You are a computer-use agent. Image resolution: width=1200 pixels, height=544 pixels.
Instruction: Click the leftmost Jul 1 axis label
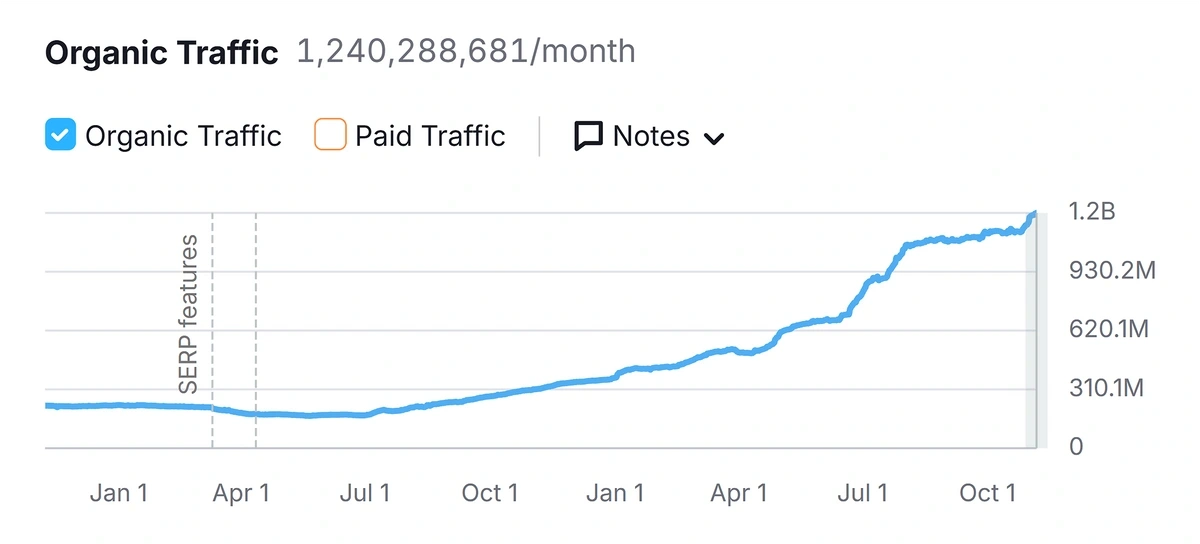367,492
